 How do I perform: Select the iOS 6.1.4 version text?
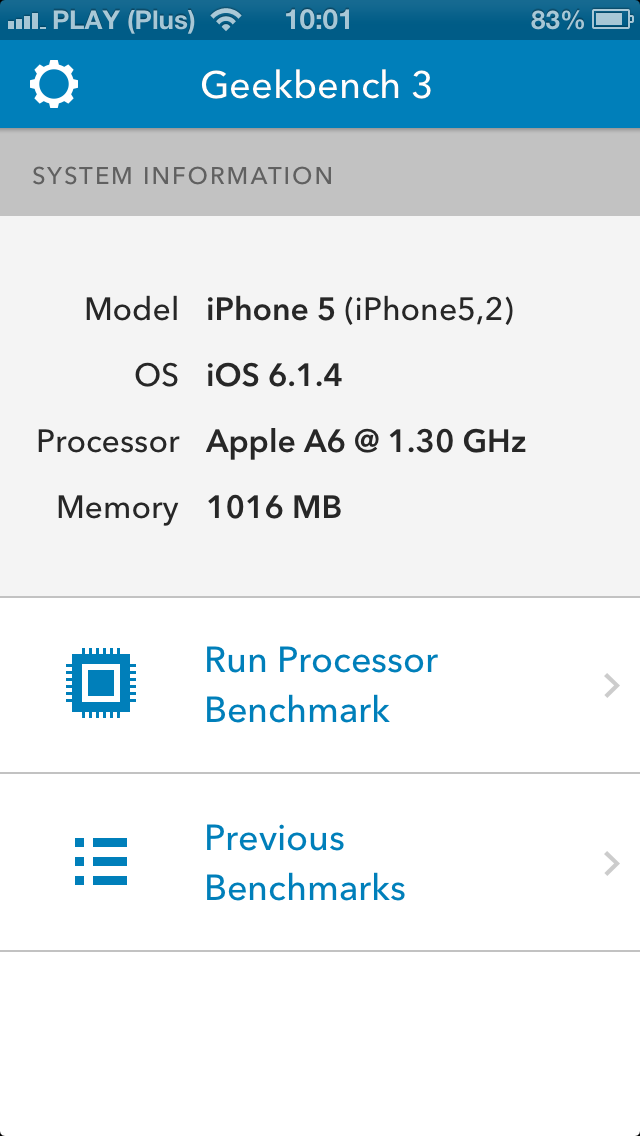pyautogui.click(x=274, y=376)
